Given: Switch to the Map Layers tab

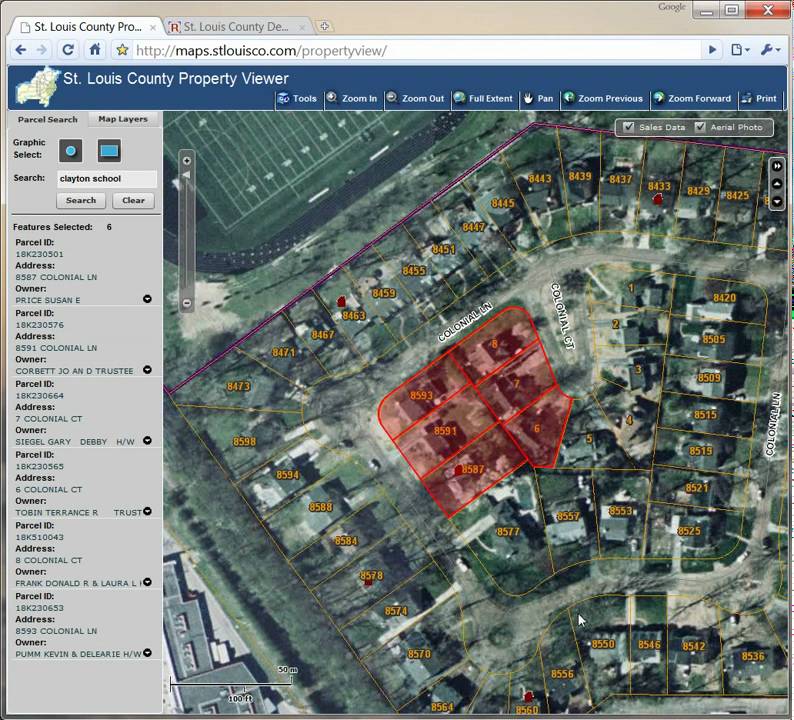Looking at the screenshot, I should click(x=123, y=119).
